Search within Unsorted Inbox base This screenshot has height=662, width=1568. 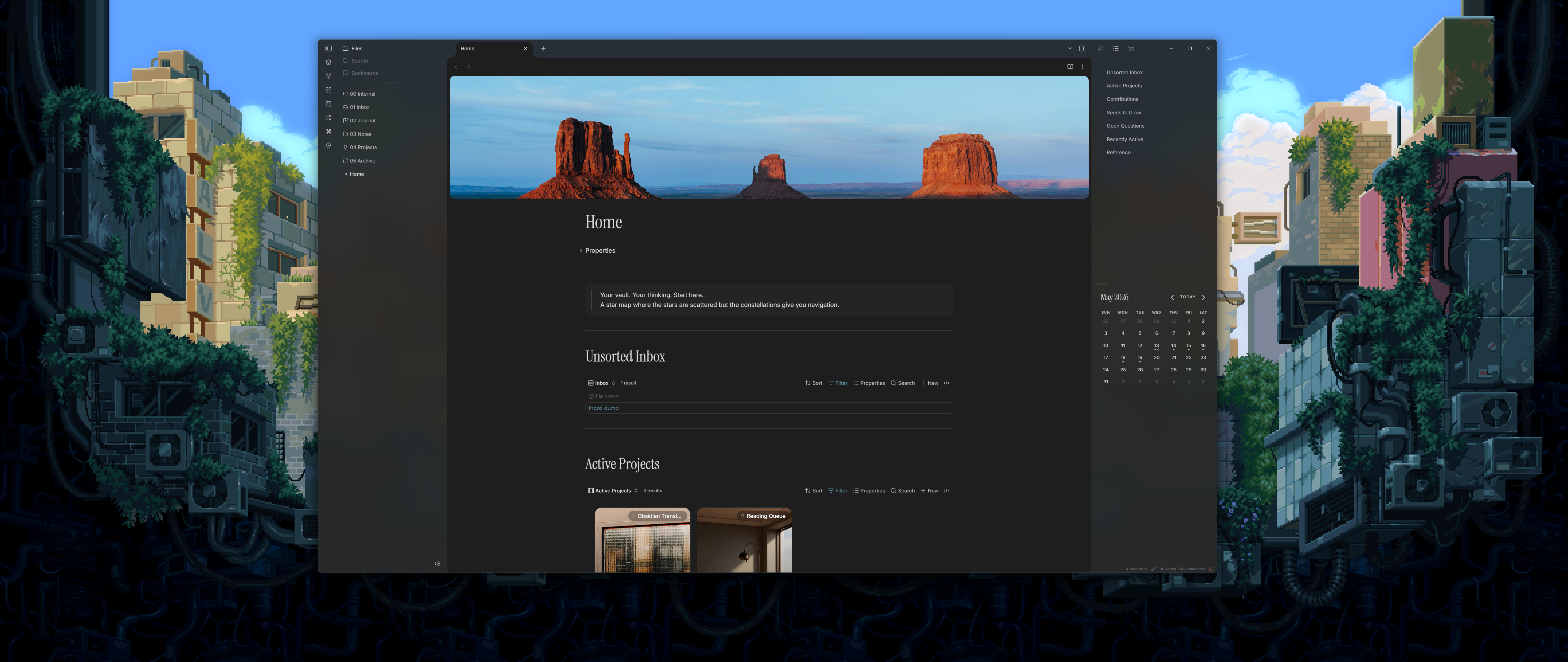[x=903, y=383]
